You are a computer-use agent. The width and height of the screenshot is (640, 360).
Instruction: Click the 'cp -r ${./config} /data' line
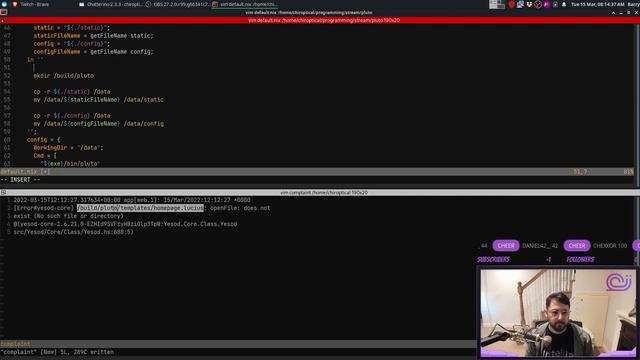point(72,116)
